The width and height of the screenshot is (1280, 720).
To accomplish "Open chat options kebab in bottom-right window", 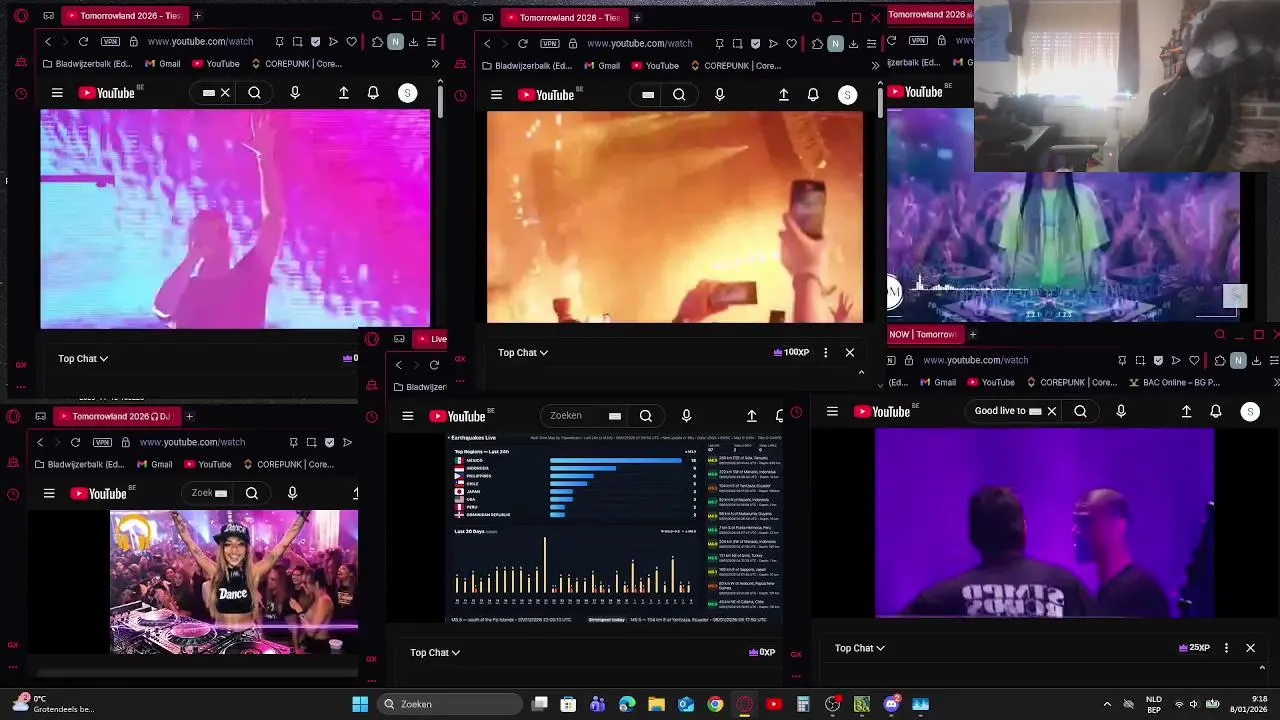I will coord(1226,648).
